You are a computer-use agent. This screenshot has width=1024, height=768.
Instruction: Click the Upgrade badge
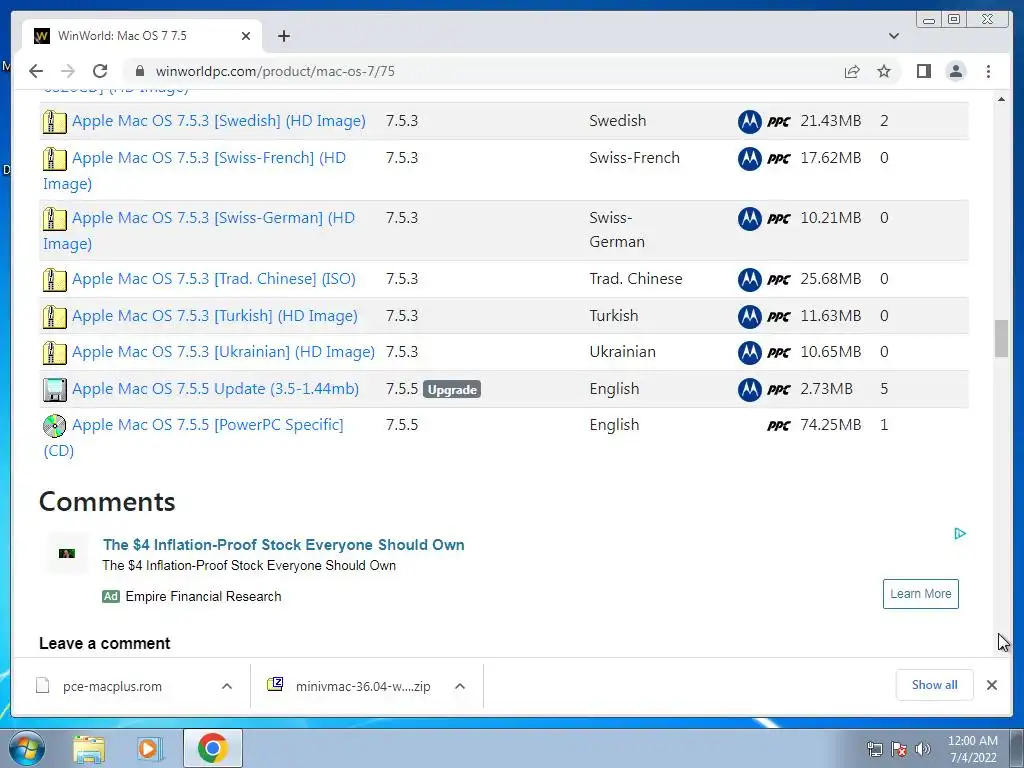click(x=452, y=390)
